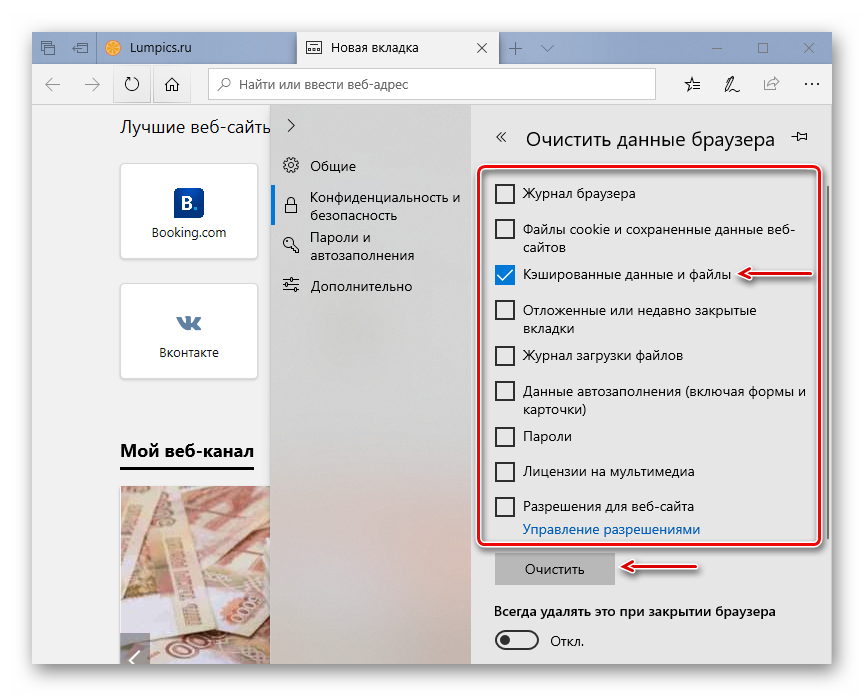864x699 pixels.
Task: Open the Общие settings section
Action: pyautogui.click(x=332, y=166)
